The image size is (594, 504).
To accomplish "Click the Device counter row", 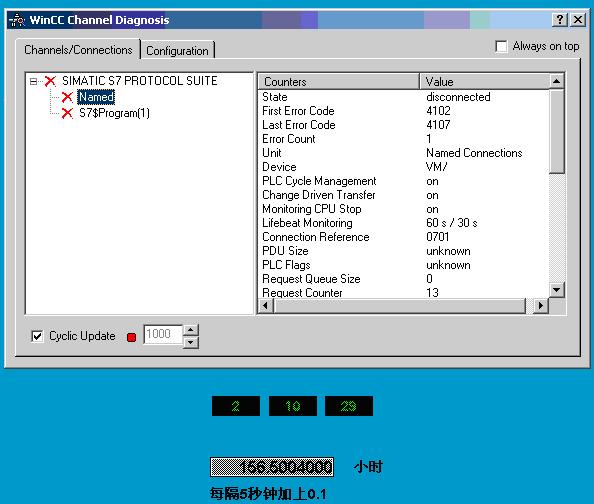I will pyautogui.click(x=403, y=167).
